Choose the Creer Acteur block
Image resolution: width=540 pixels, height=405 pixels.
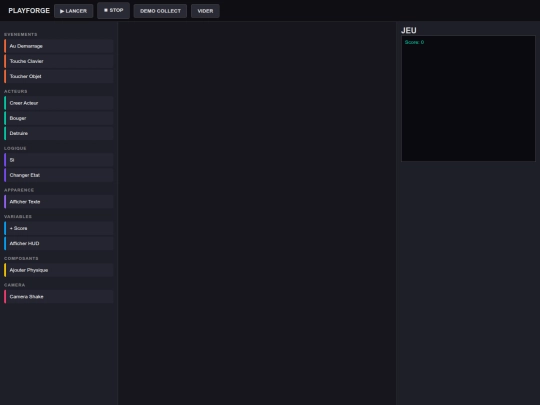click(x=59, y=103)
